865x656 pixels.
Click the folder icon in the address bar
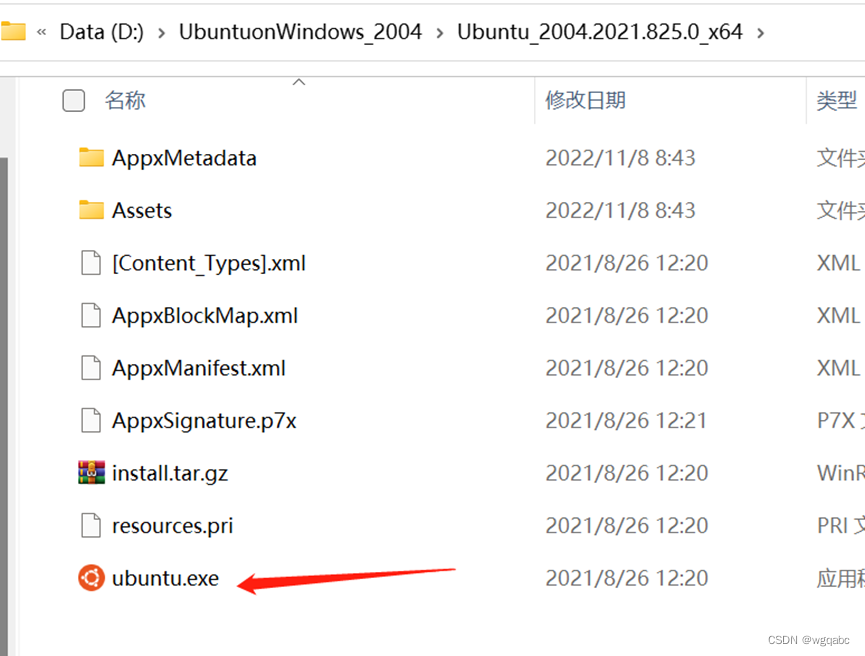tap(13, 31)
